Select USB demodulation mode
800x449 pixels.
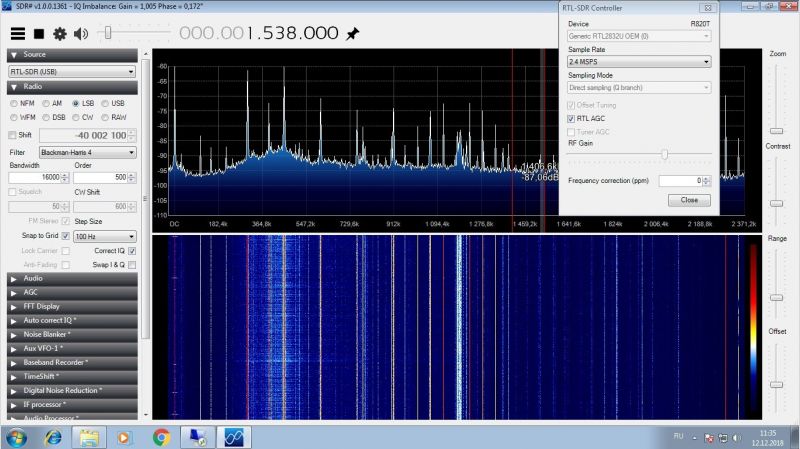click(113, 103)
